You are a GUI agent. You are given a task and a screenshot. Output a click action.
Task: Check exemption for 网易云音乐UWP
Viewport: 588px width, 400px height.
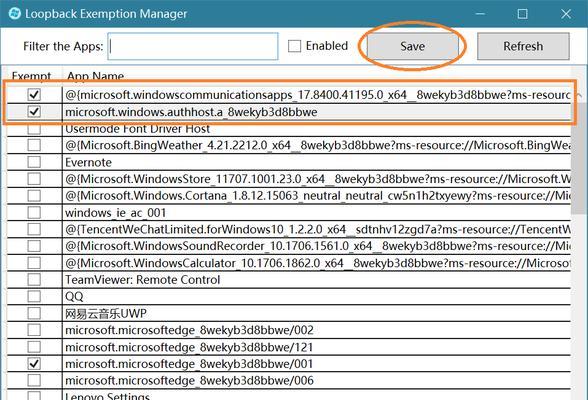tap(34, 313)
